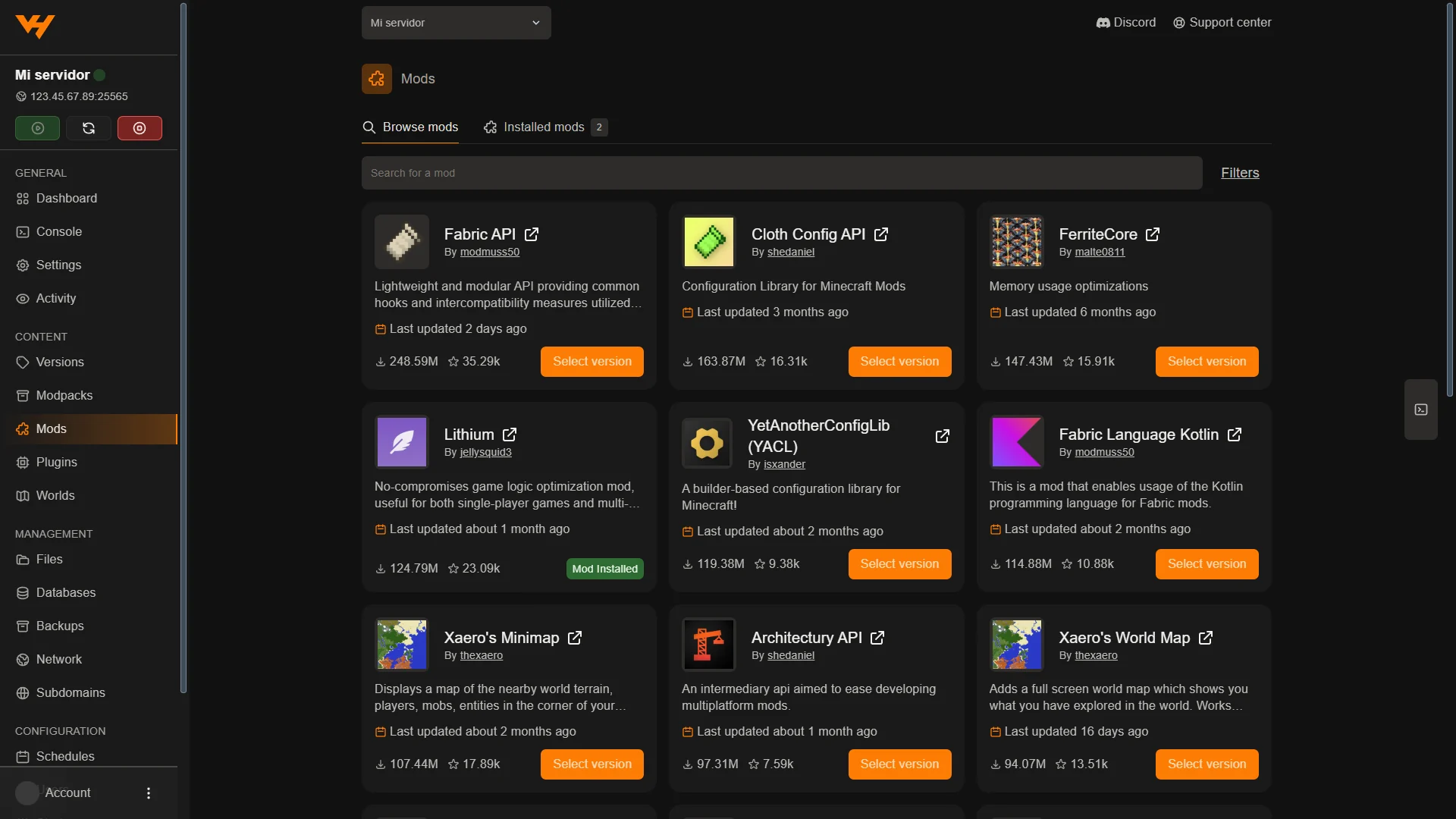Open the Discord link
The image size is (1456, 819).
pos(1126,23)
